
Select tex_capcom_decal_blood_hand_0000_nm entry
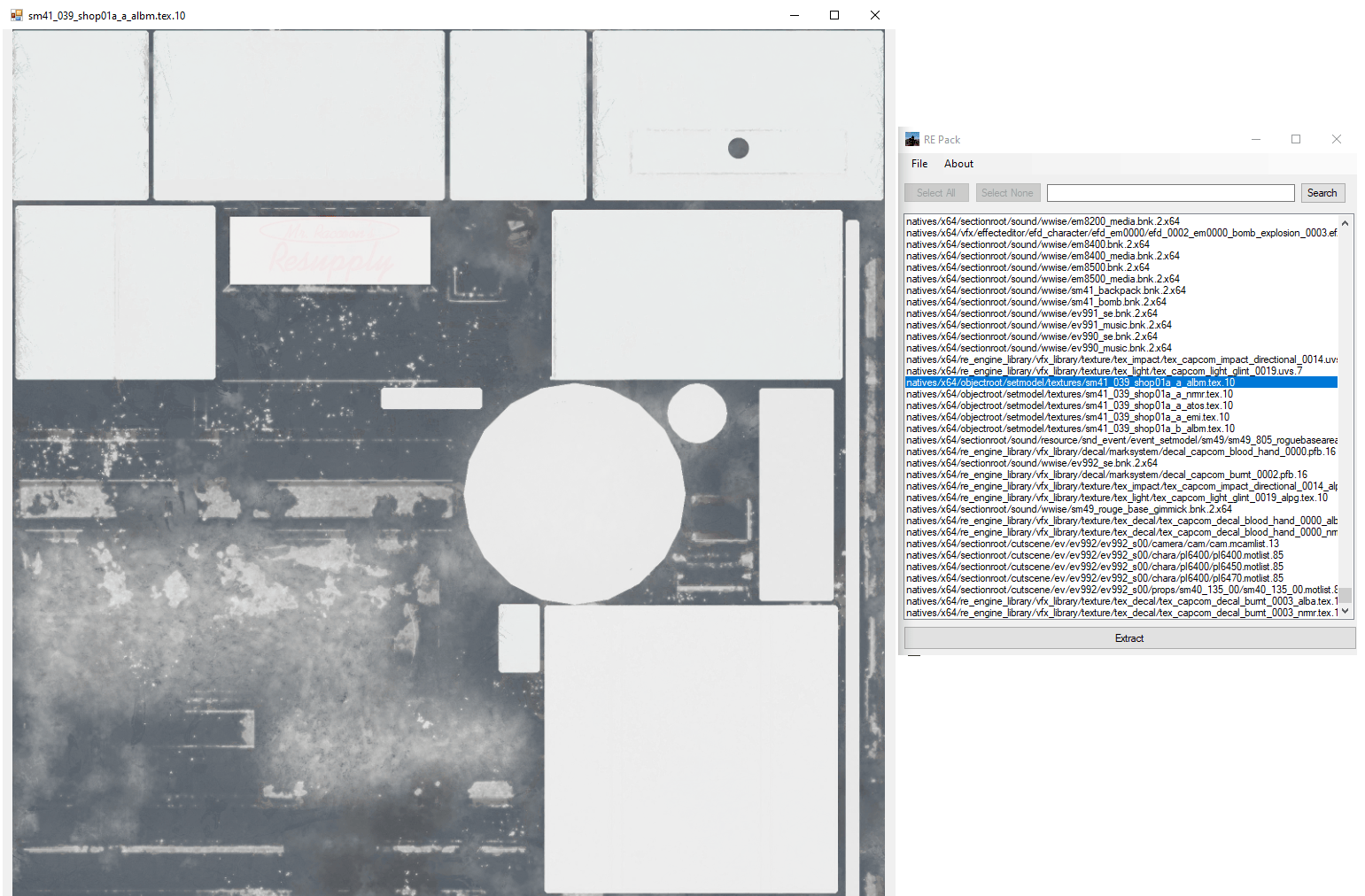(1121, 532)
